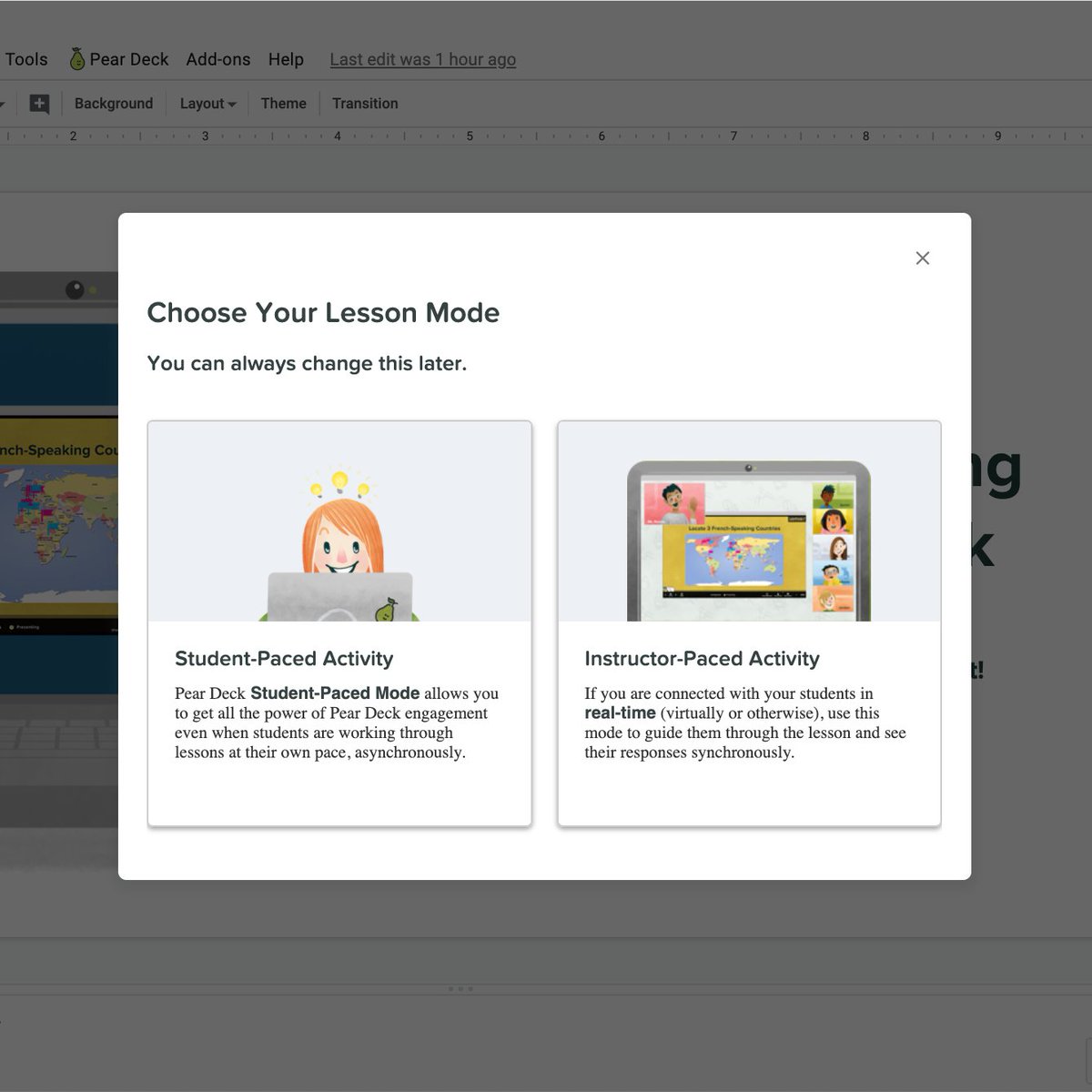1092x1092 pixels.
Task: Click the student with lightbulbs illustration
Action: (x=339, y=544)
